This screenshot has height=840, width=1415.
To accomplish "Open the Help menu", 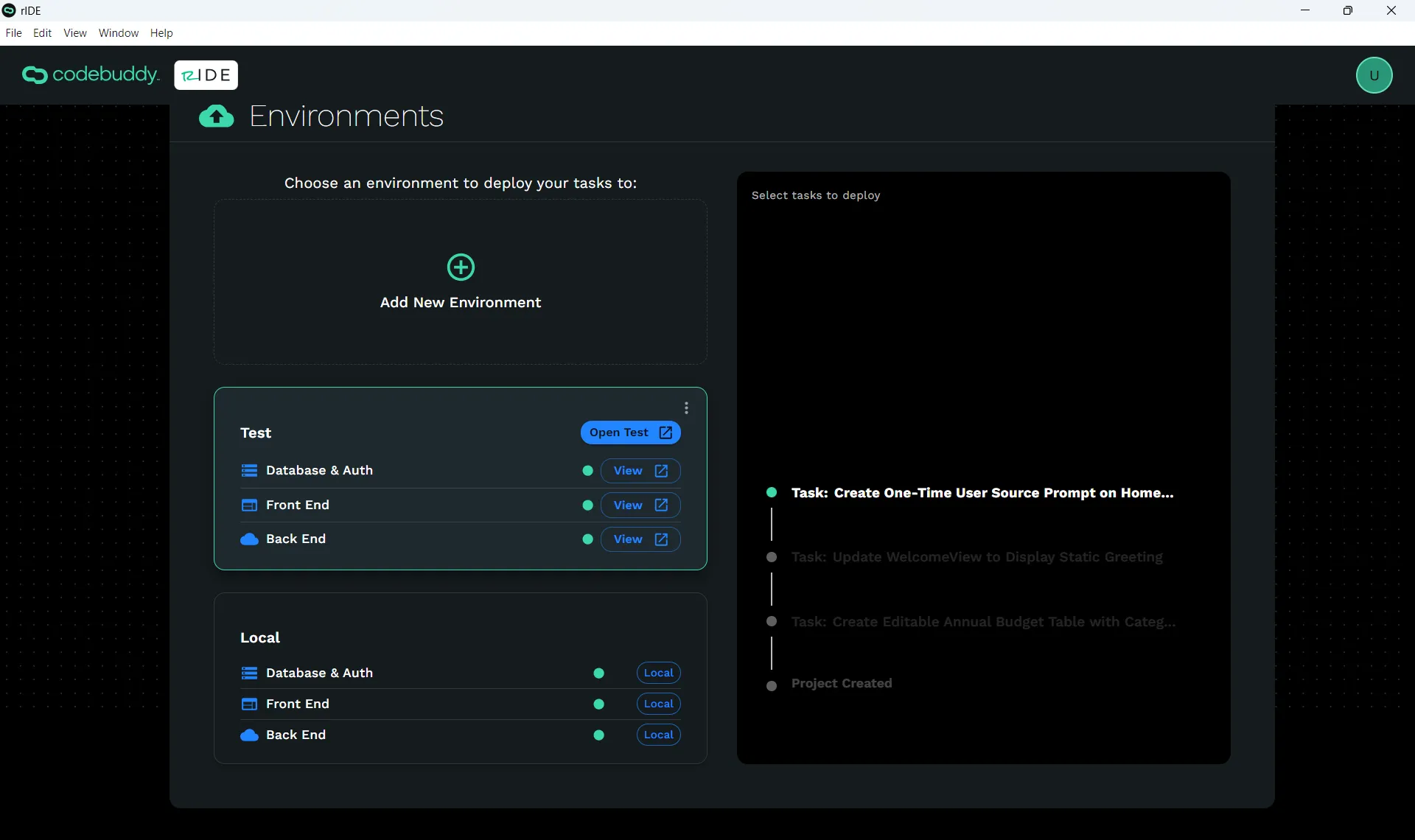I will [x=161, y=33].
